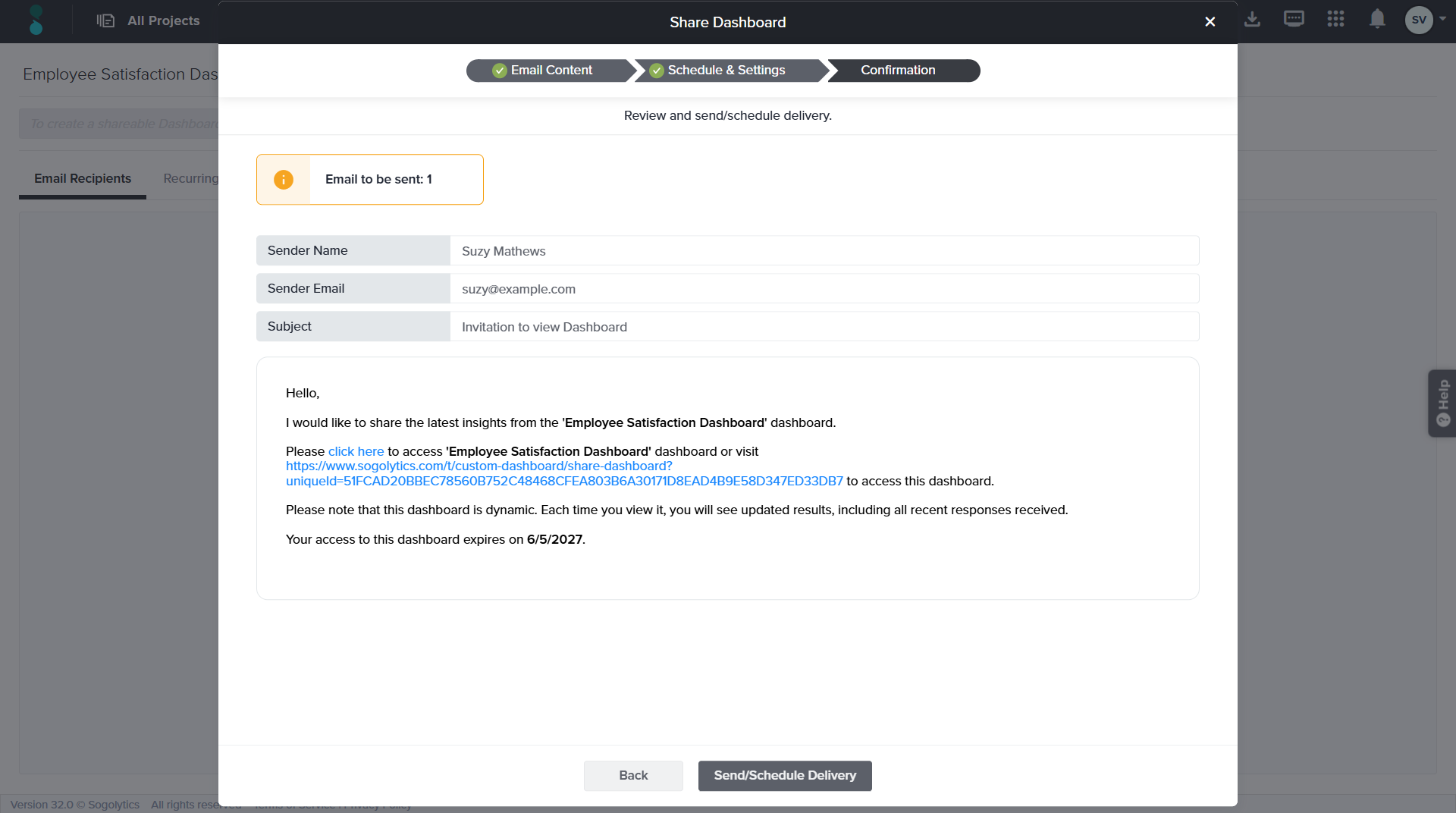Click the SV user avatar
This screenshot has width=1456, height=813.
click(1418, 20)
